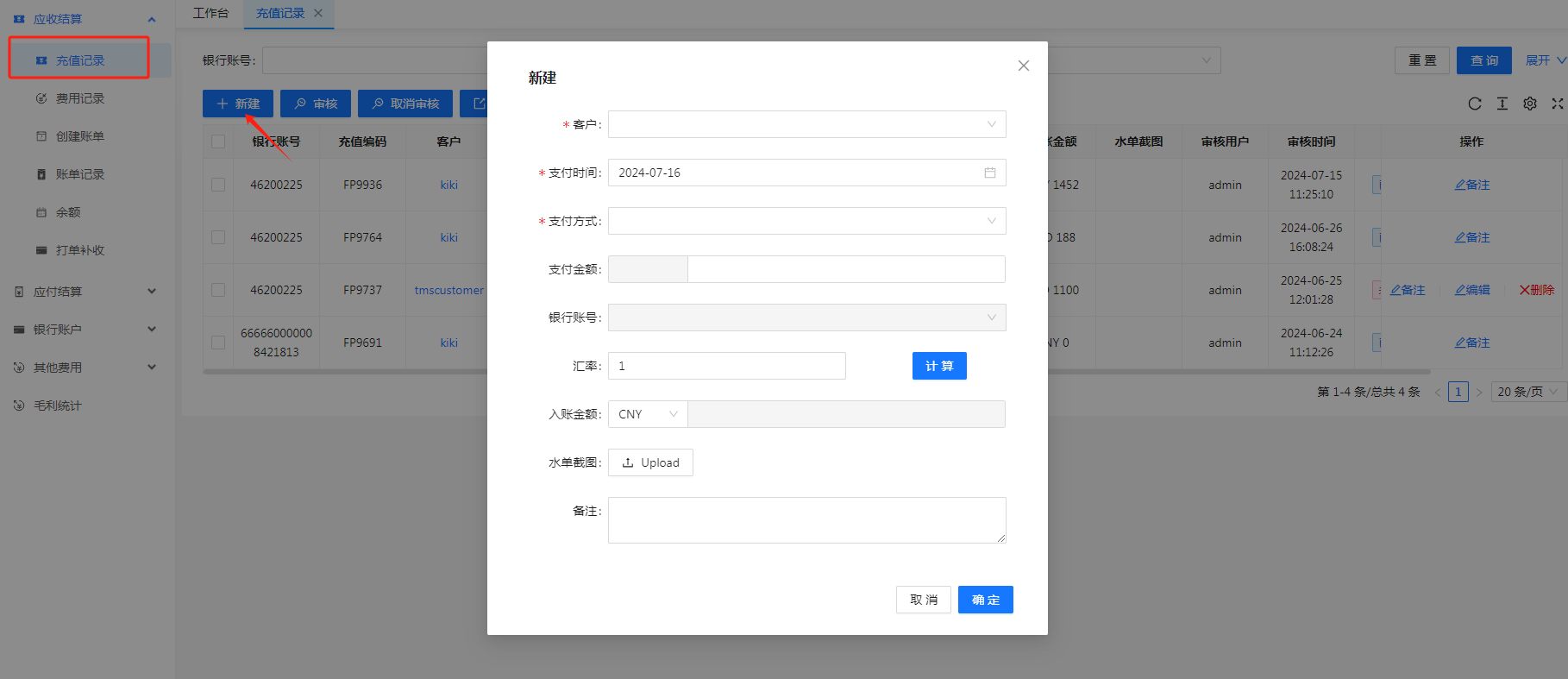Screen dimensions: 1568x679
Task: Close the 充值记录 tab
Action: coord(318,13)
